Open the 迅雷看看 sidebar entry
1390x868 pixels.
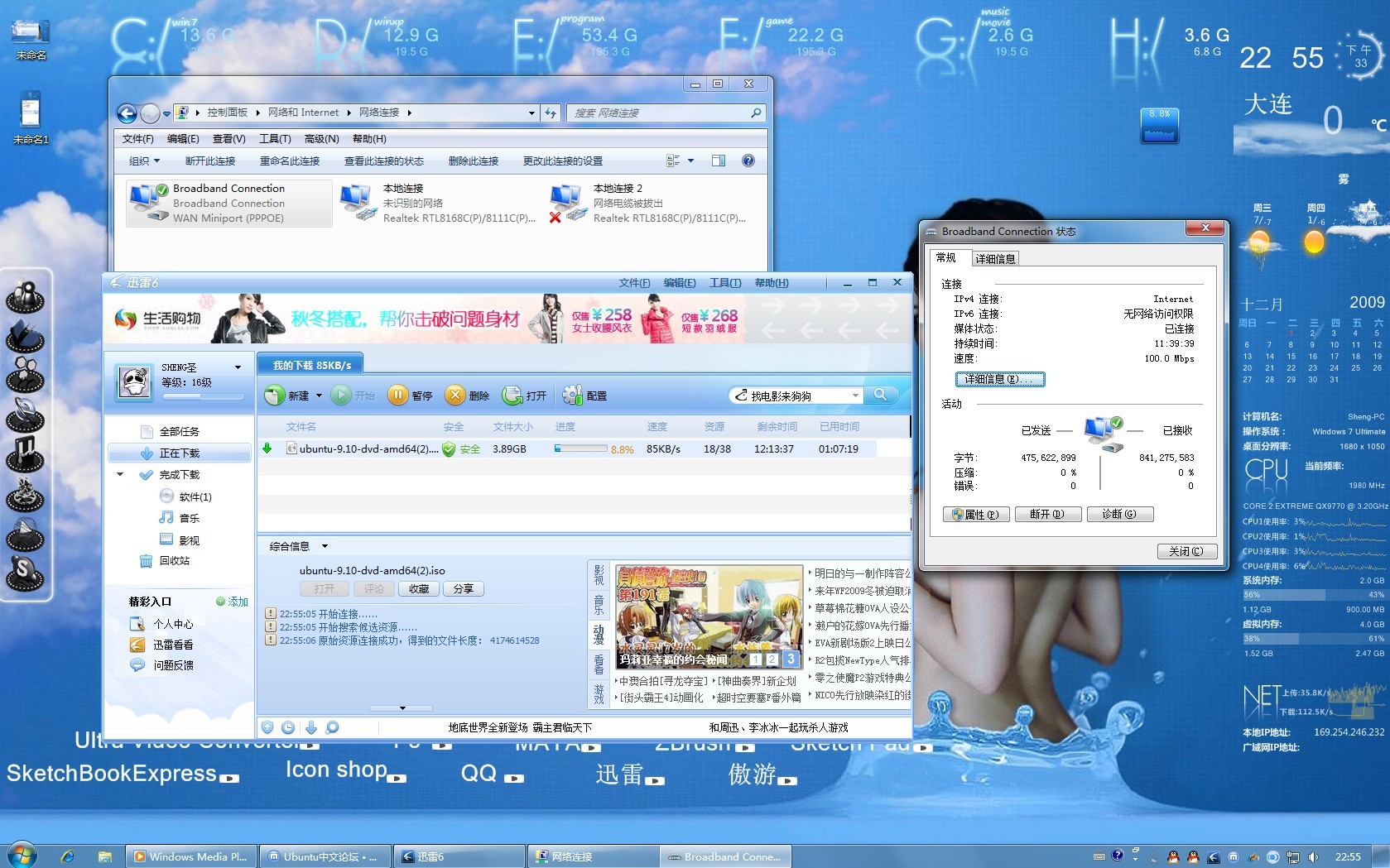point(173,645)
